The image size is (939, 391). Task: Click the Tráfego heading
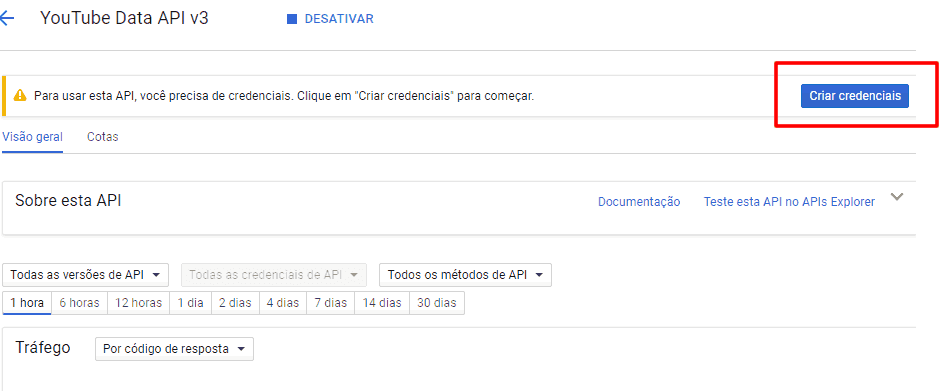43,348
